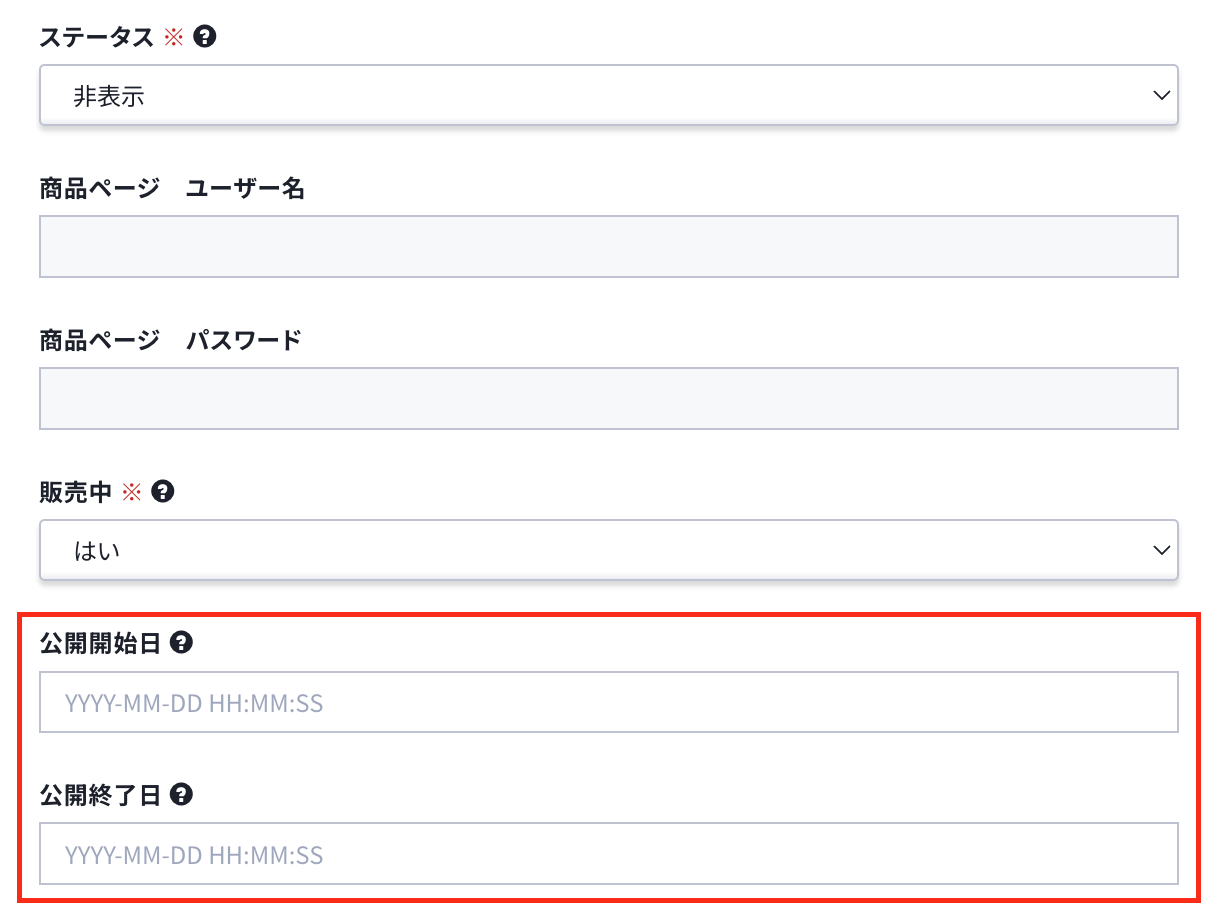Open the help tooltip for 公開終了日
This screenshot has height=918, width=1214.
[181, 795]
